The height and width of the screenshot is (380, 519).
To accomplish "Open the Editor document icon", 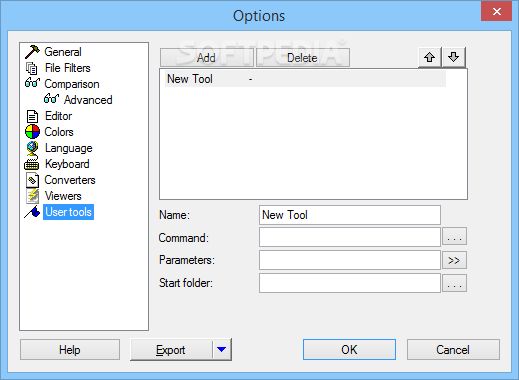I will point(32,116).
